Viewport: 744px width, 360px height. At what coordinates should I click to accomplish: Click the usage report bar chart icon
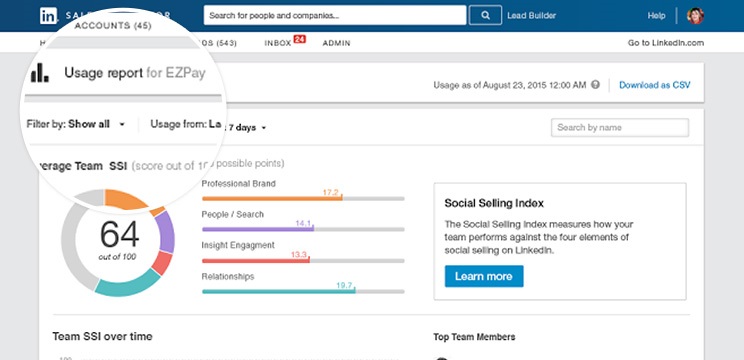pos(40,73)
